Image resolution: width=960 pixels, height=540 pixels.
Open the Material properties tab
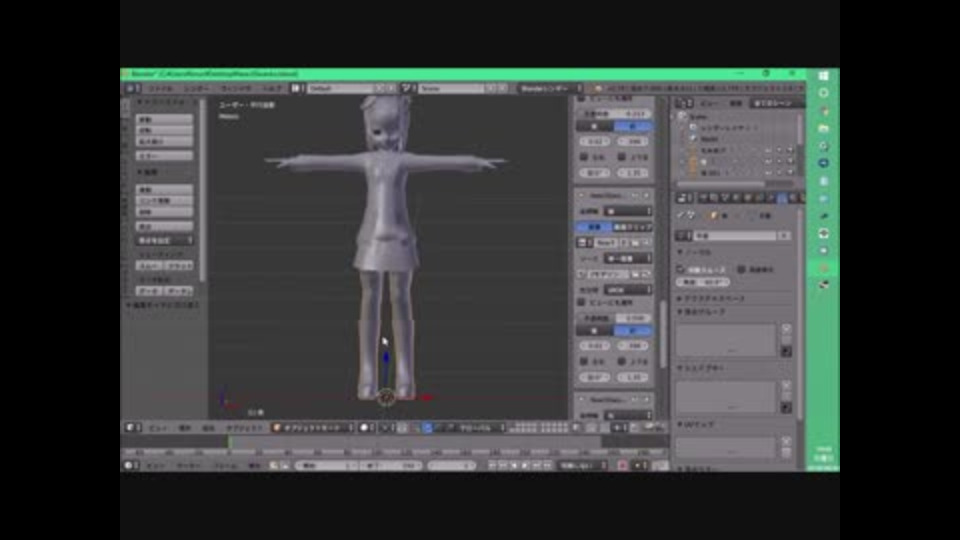792,198
